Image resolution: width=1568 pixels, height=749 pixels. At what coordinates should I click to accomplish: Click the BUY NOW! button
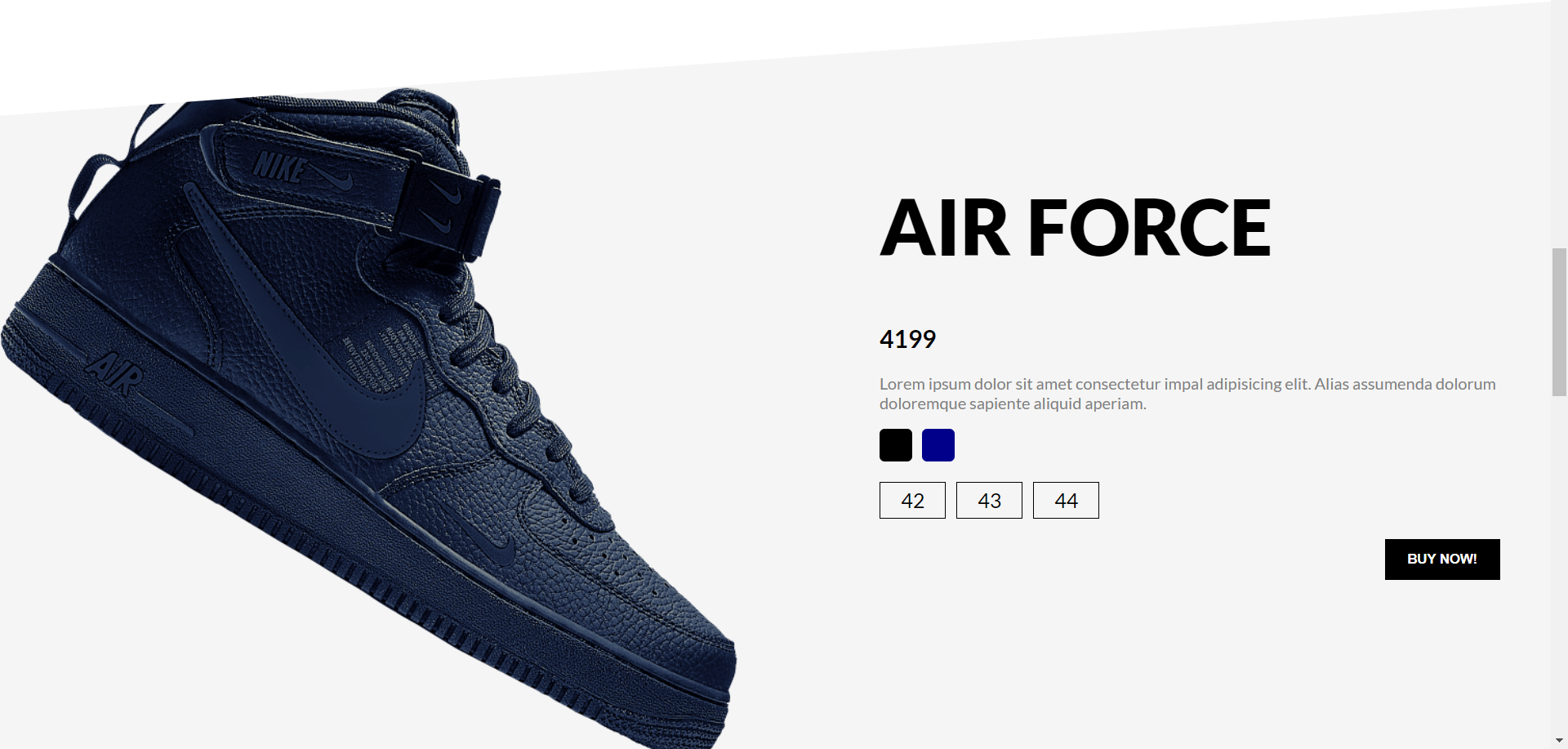click(x=1442, y=560)
